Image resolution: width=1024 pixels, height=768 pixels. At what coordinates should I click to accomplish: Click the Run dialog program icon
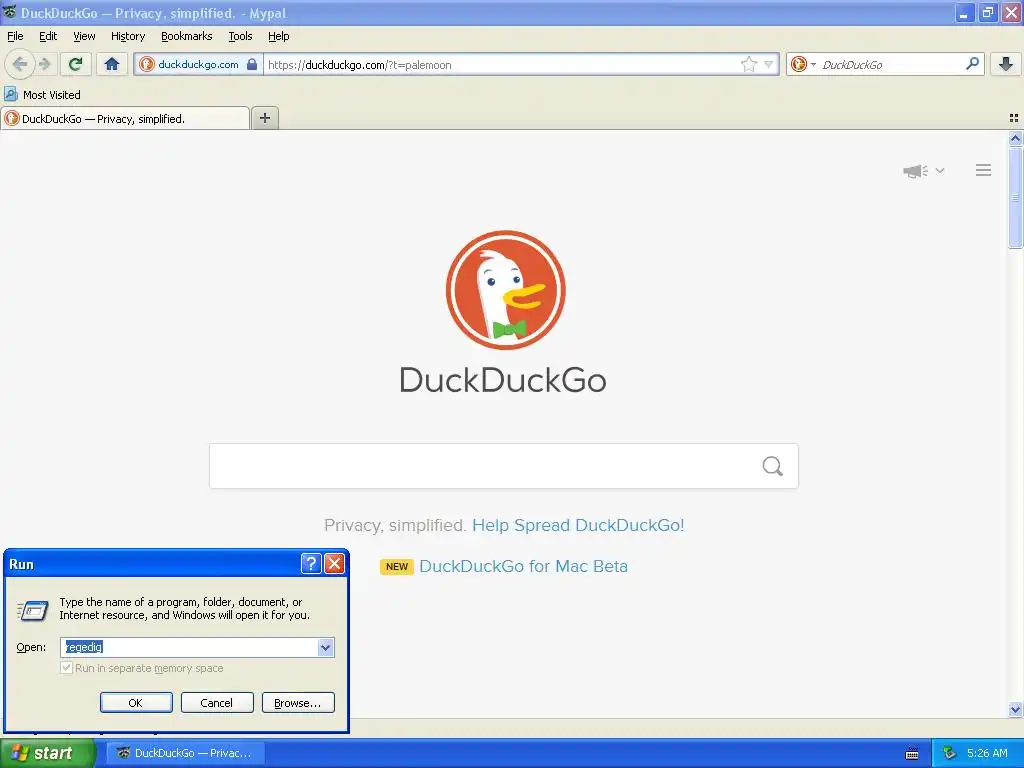pos(33,611)
